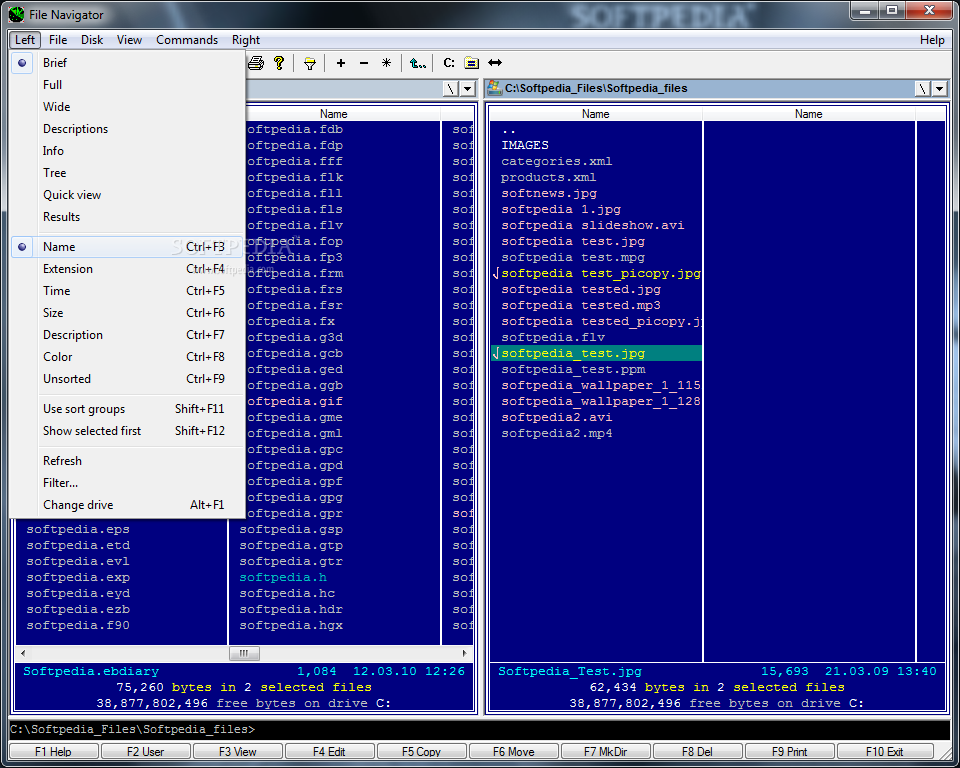Click the F3 View button

(238, 751)
